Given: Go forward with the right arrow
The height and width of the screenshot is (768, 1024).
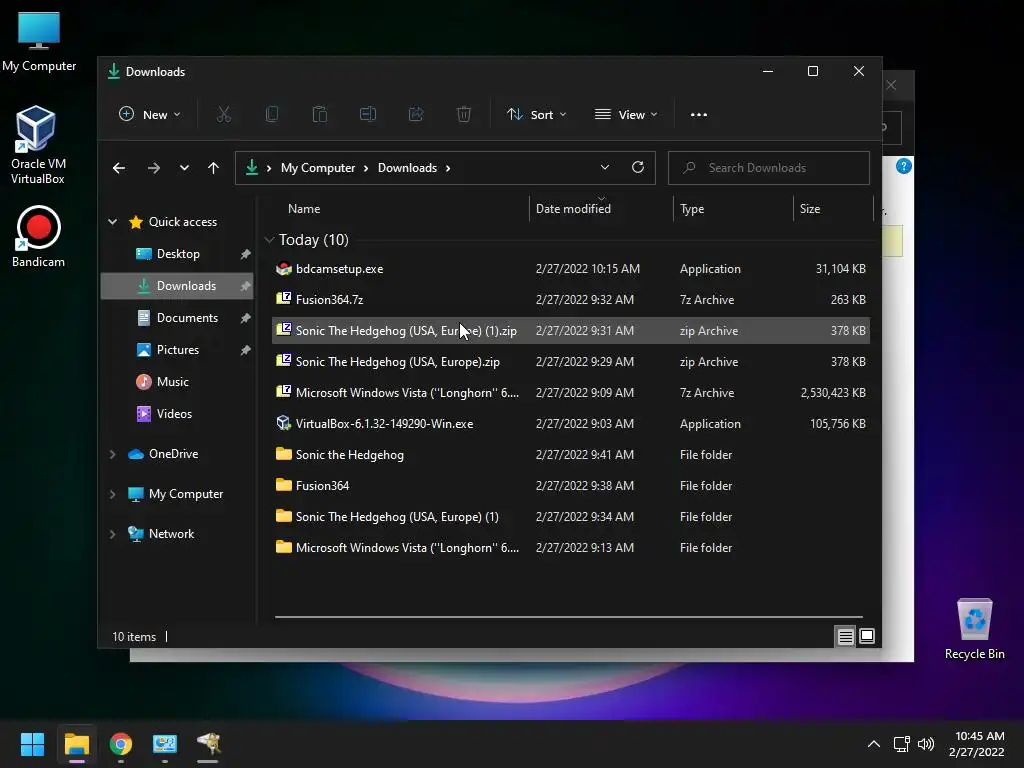Looking at the screenshot, I should point(153,168).
